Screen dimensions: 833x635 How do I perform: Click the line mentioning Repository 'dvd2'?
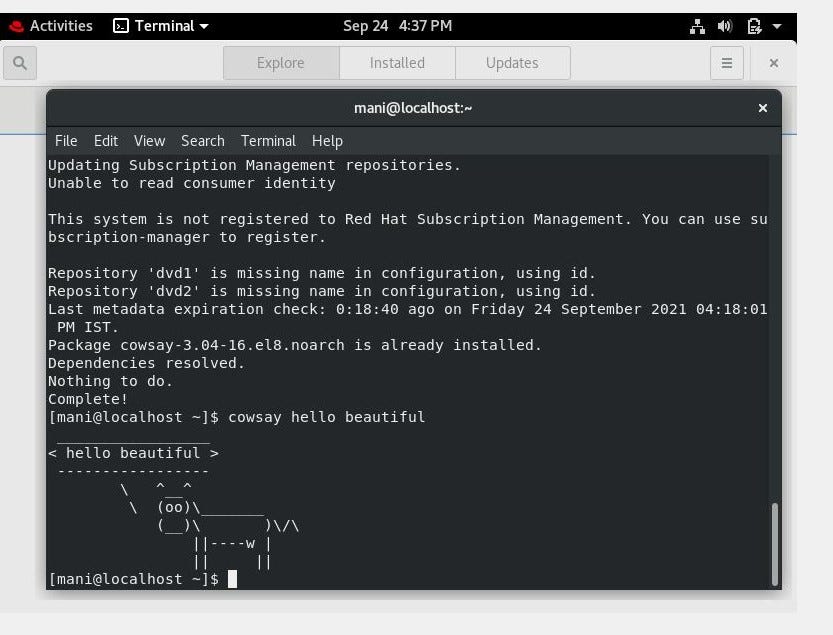click(322, 291)
